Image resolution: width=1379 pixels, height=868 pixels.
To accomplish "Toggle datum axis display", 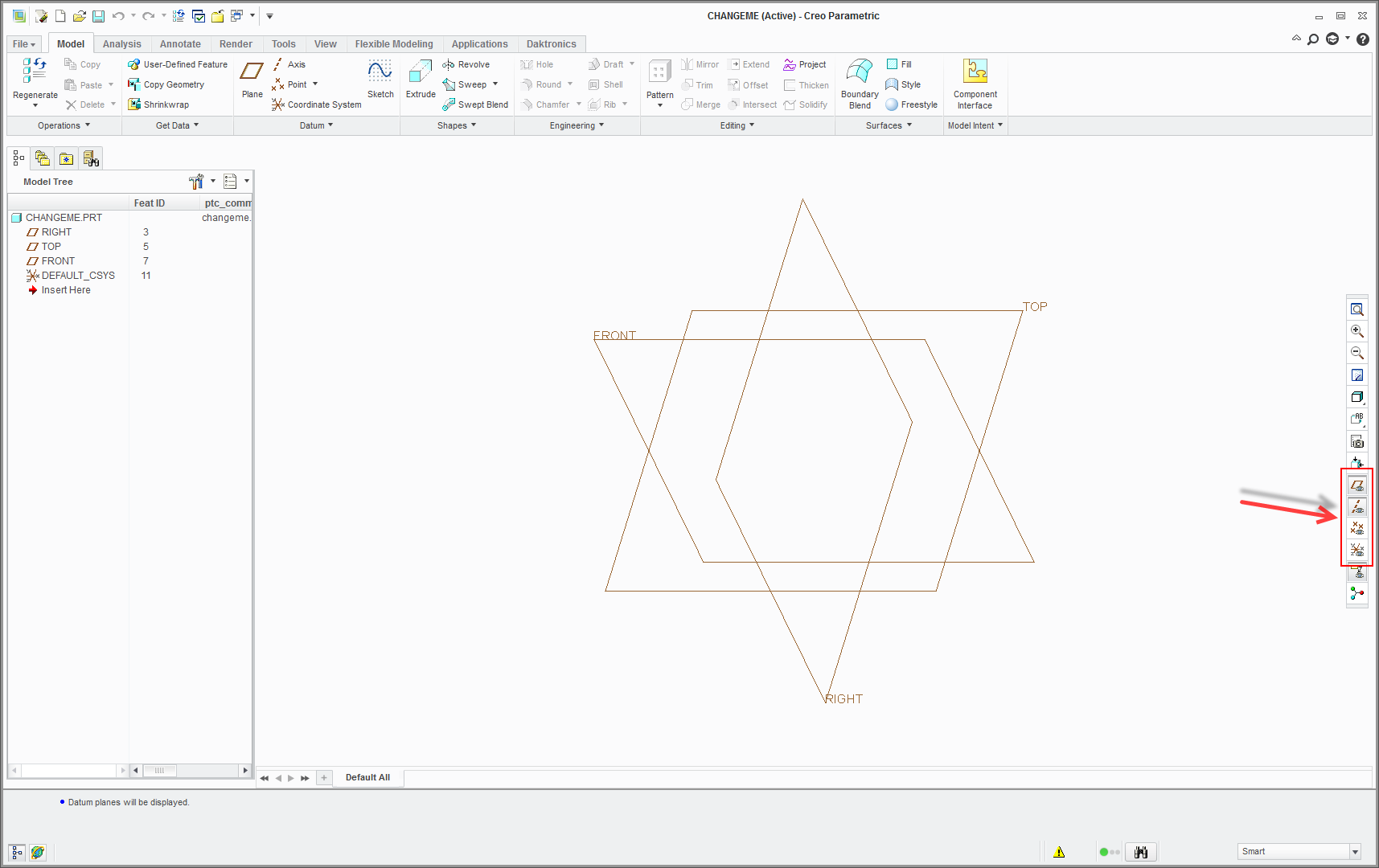I will point(1357,506).
